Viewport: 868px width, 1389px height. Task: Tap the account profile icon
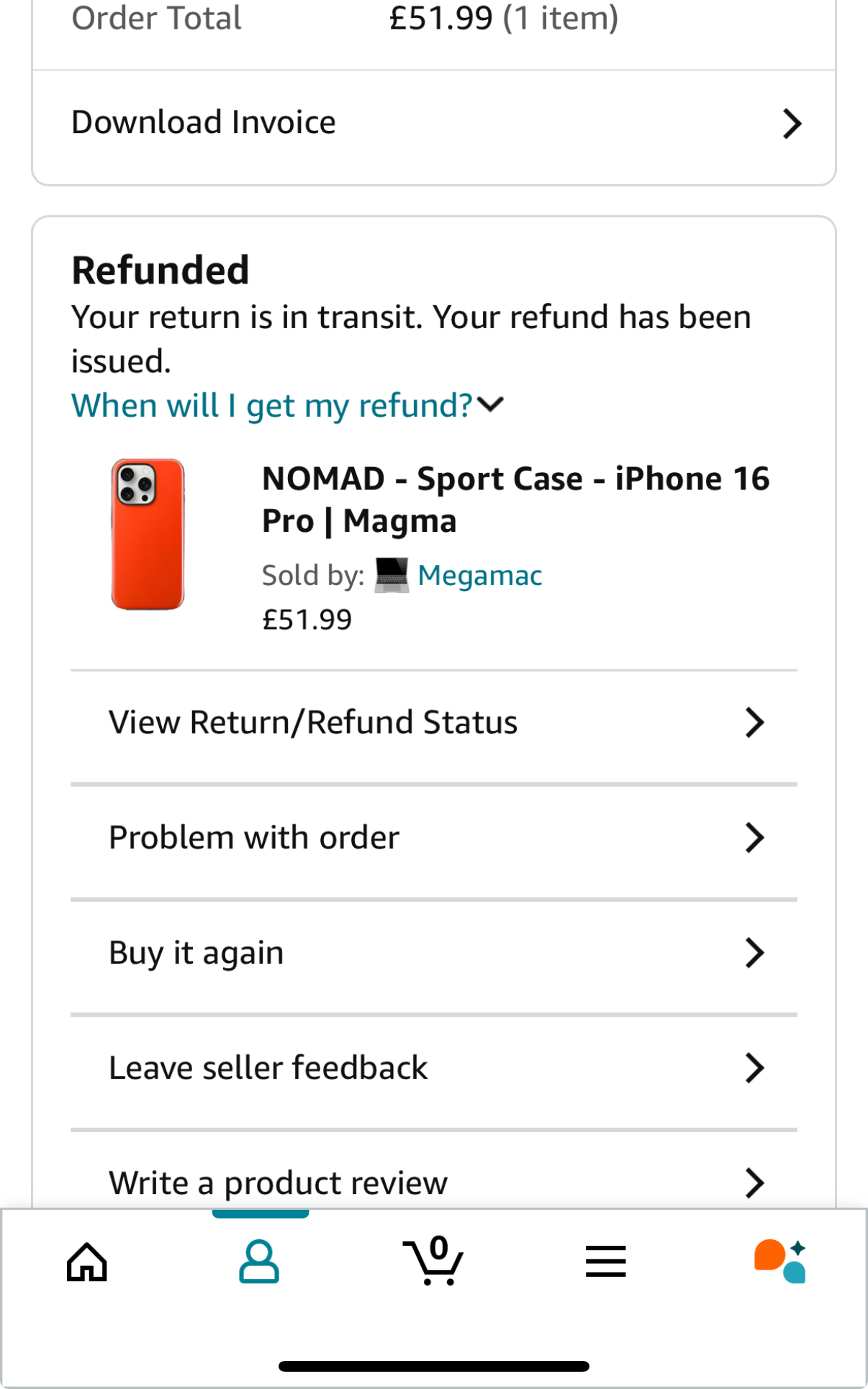[x=259, y=1262]
